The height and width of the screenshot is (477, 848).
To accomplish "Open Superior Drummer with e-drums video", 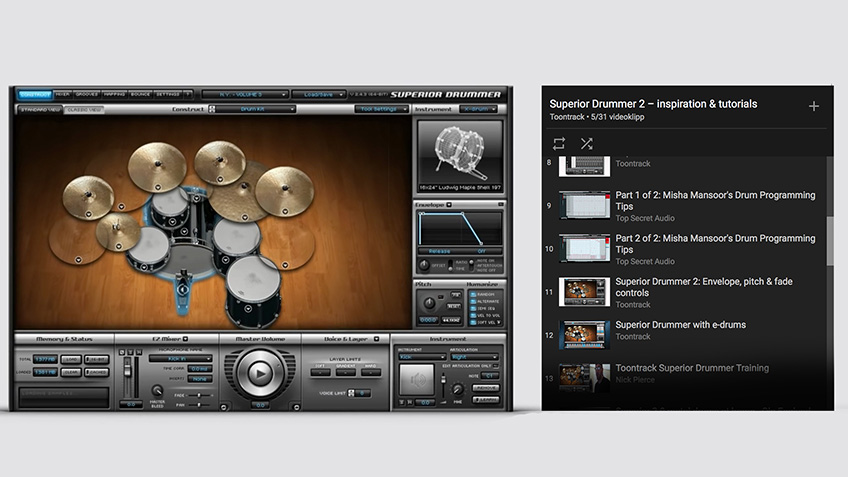I will pyautogui.click(x=680, y=324).
